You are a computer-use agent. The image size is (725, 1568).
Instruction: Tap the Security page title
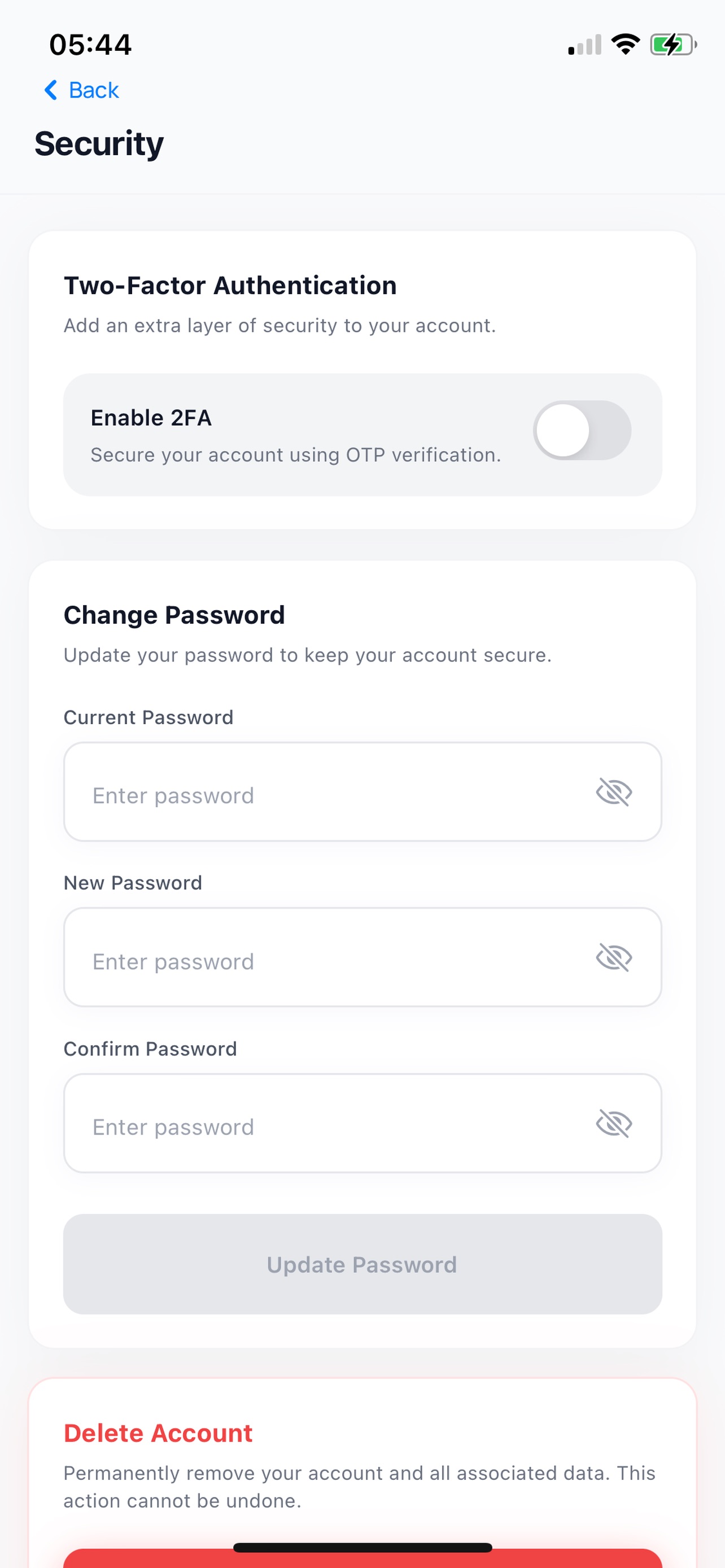(x=99, y=144)
